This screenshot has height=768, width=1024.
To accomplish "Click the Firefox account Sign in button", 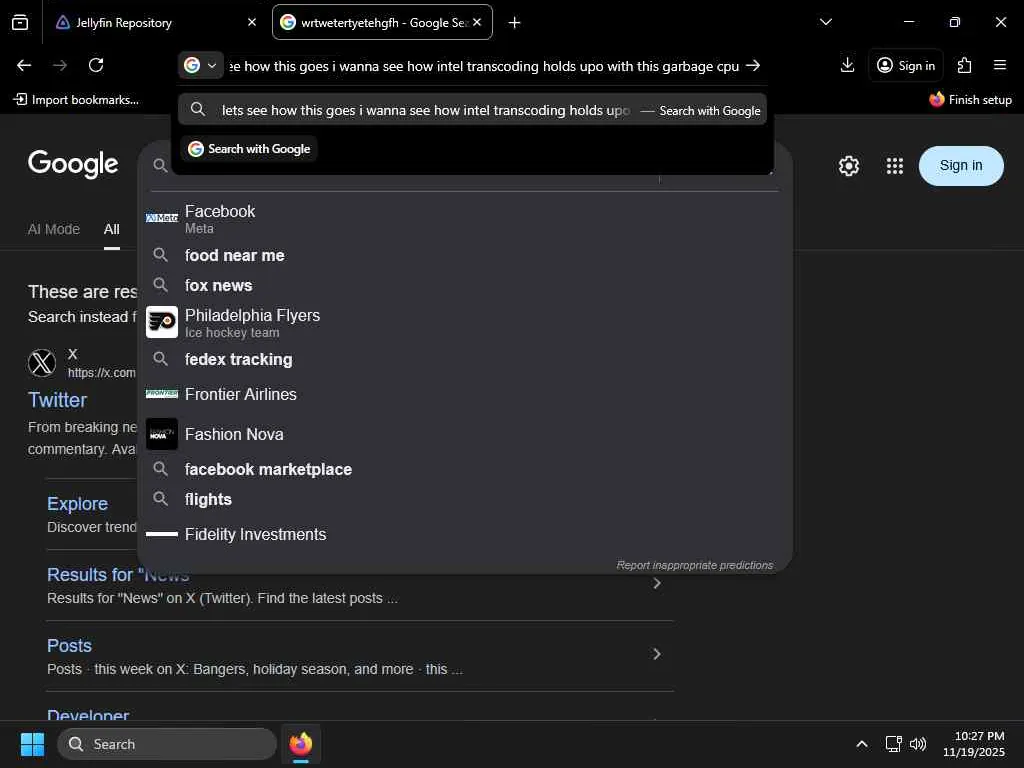I will (x=906, y=65).
